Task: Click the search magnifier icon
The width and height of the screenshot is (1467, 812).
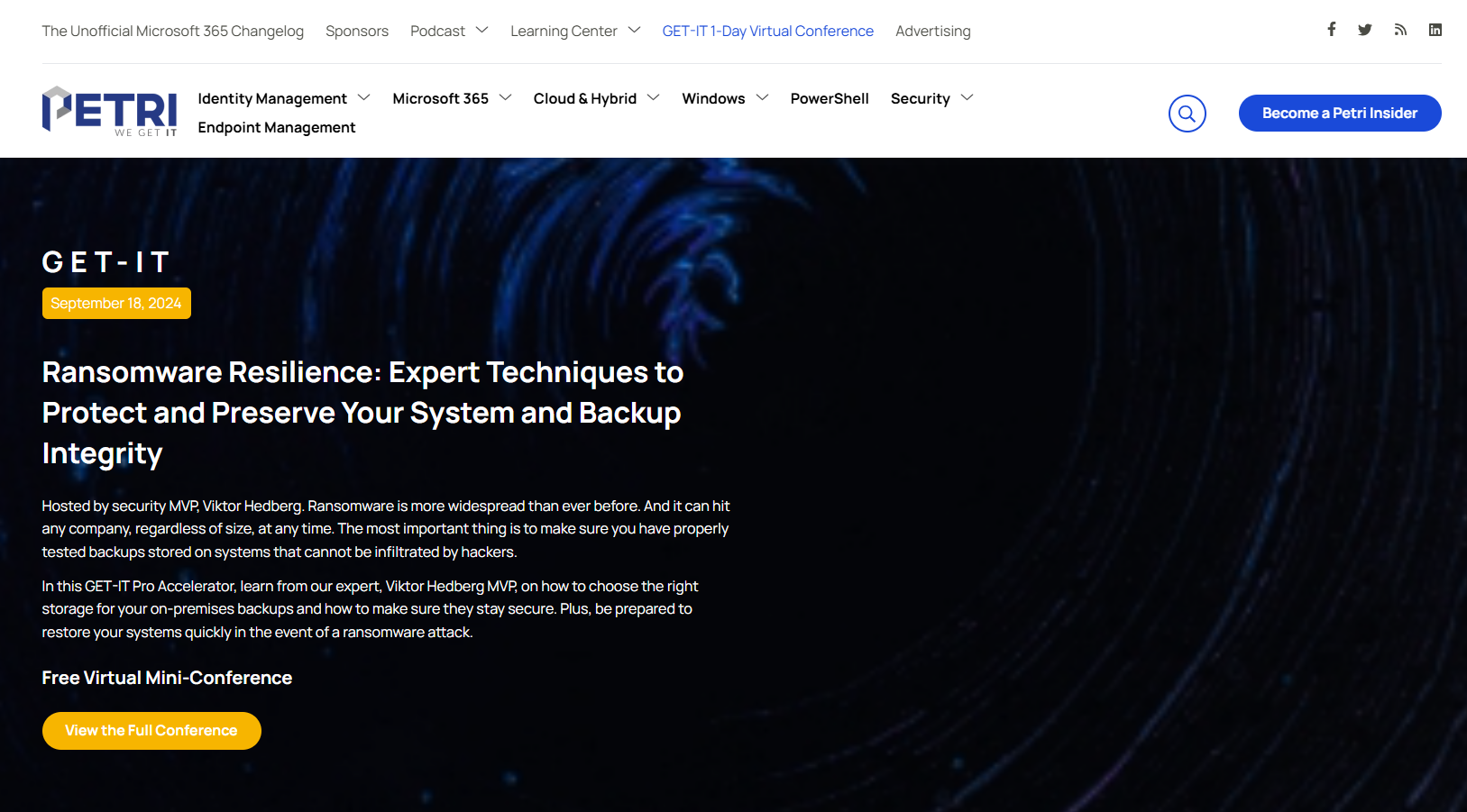Action: [x=1187, y=114]
